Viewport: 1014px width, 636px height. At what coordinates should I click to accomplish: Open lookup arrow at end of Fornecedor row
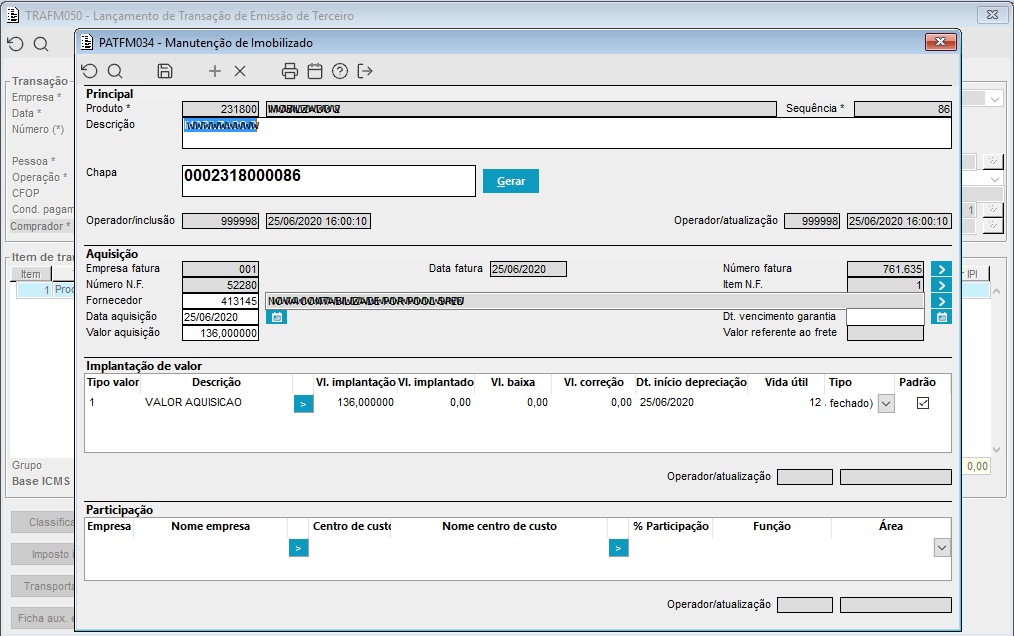[x=942, y=302]
